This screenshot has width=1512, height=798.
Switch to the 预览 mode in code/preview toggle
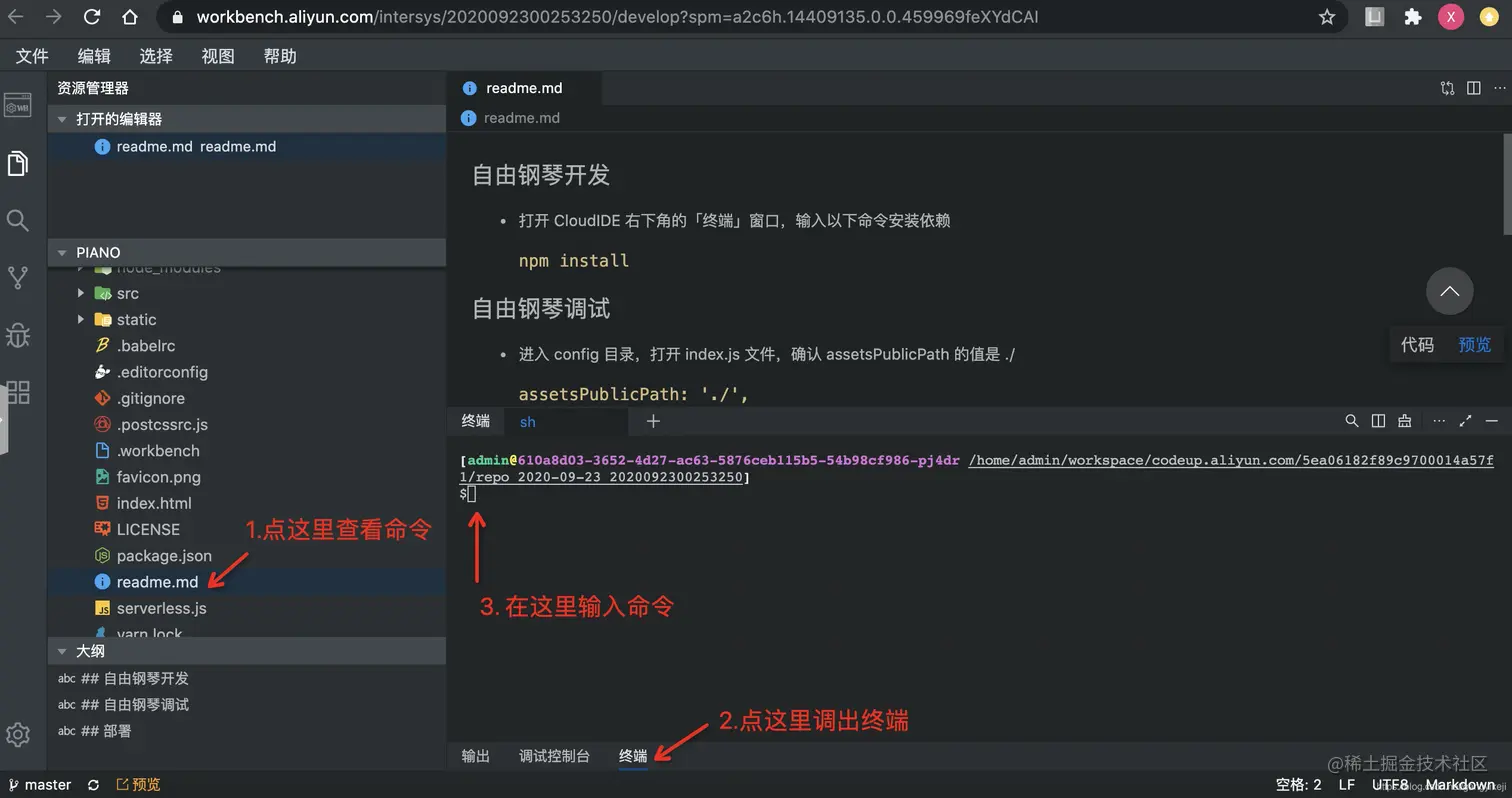(1474, 344)
